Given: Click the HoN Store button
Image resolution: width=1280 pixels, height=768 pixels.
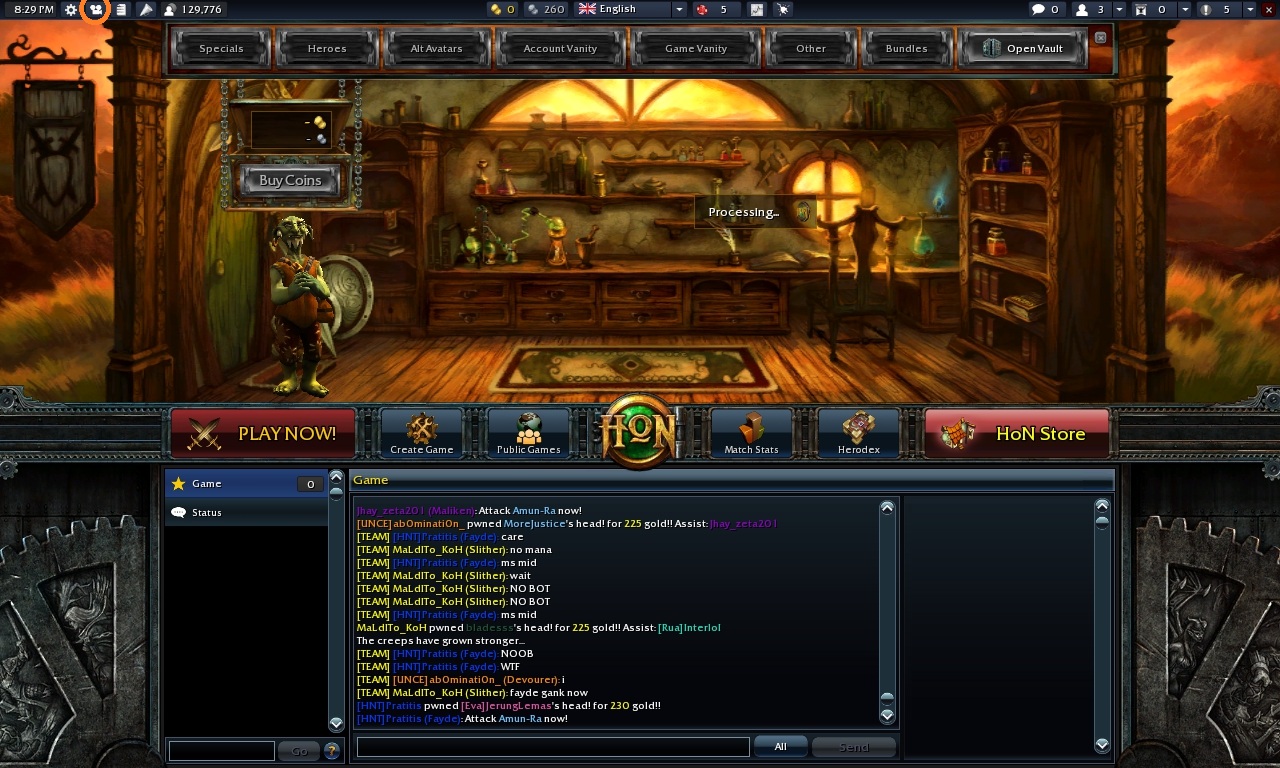Looking at the screenshot, I should tap(1017, 433).
